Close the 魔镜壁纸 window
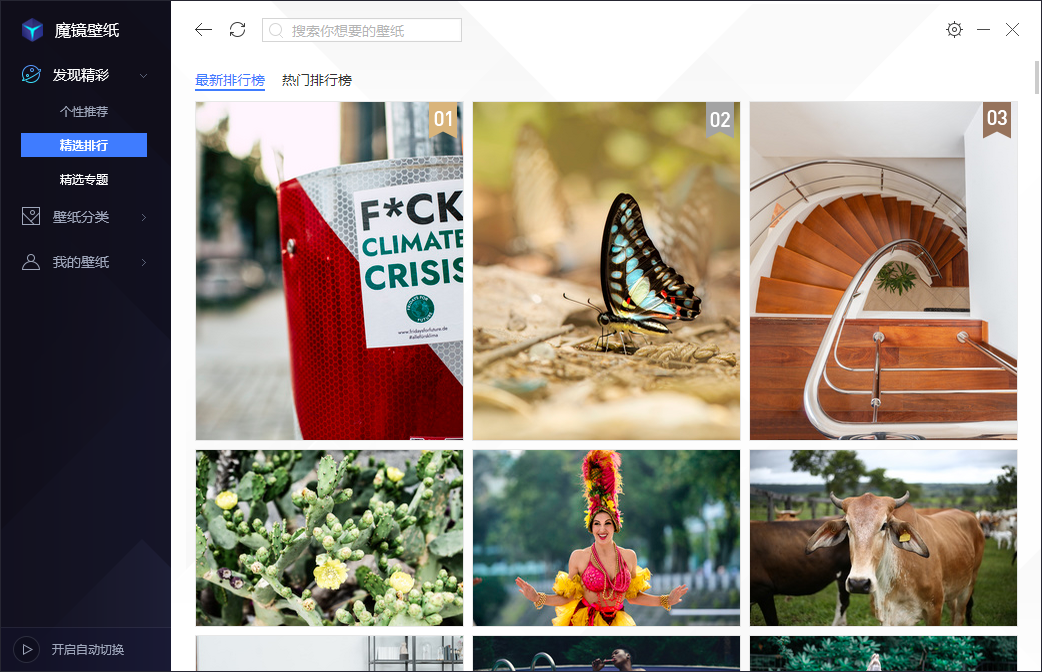Viewport: 1042px width, 672px height. [x=1012, y=29]
